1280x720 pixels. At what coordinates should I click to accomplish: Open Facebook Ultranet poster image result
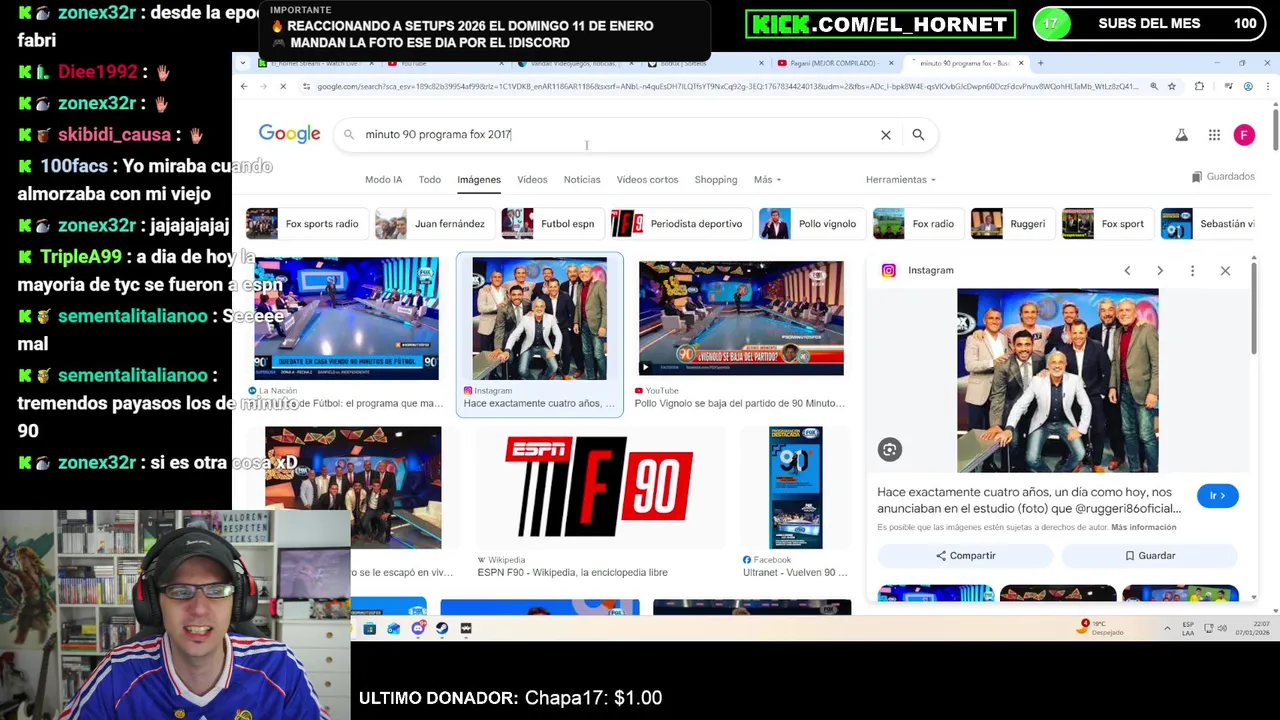795,488
